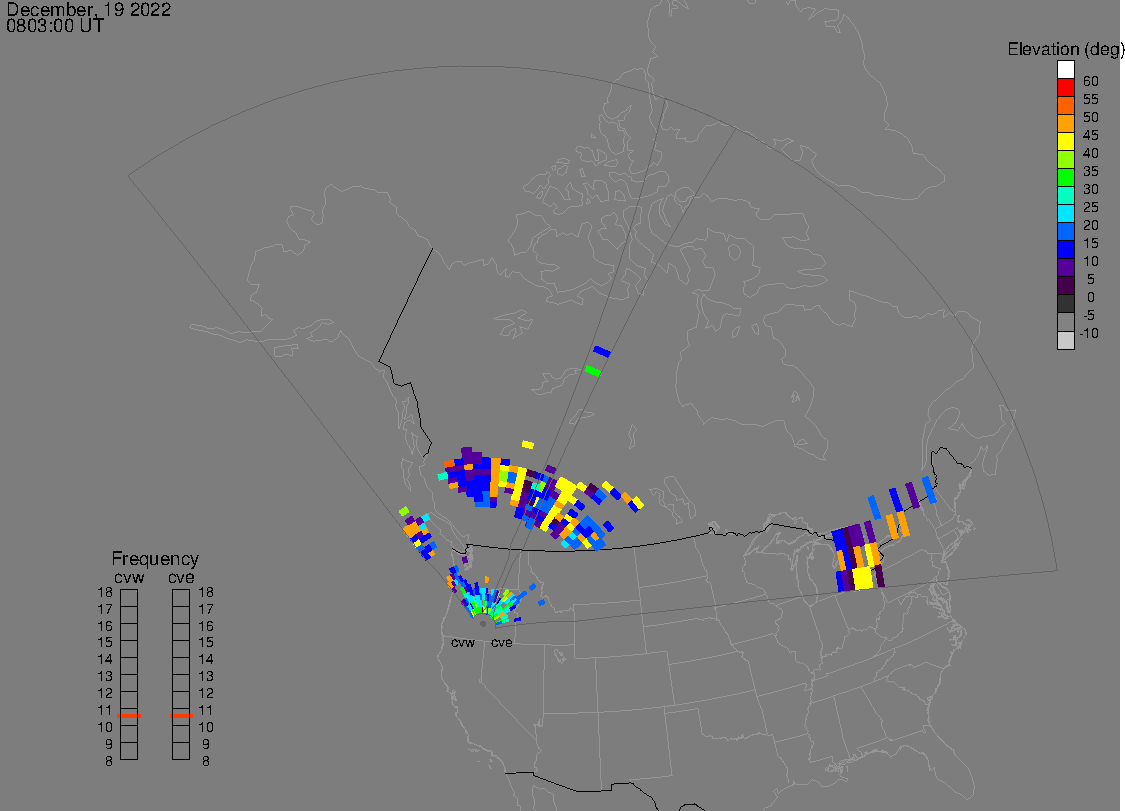1125x811 pixels.
Task: Select the cvw frequency box between 17 and 18
Action: [x=129, y=598]
